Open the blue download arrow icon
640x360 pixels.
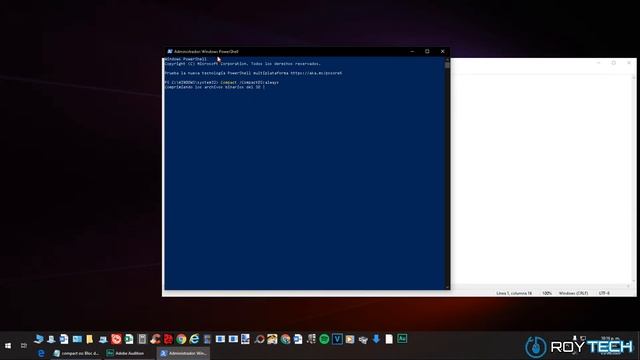(376, 339)
